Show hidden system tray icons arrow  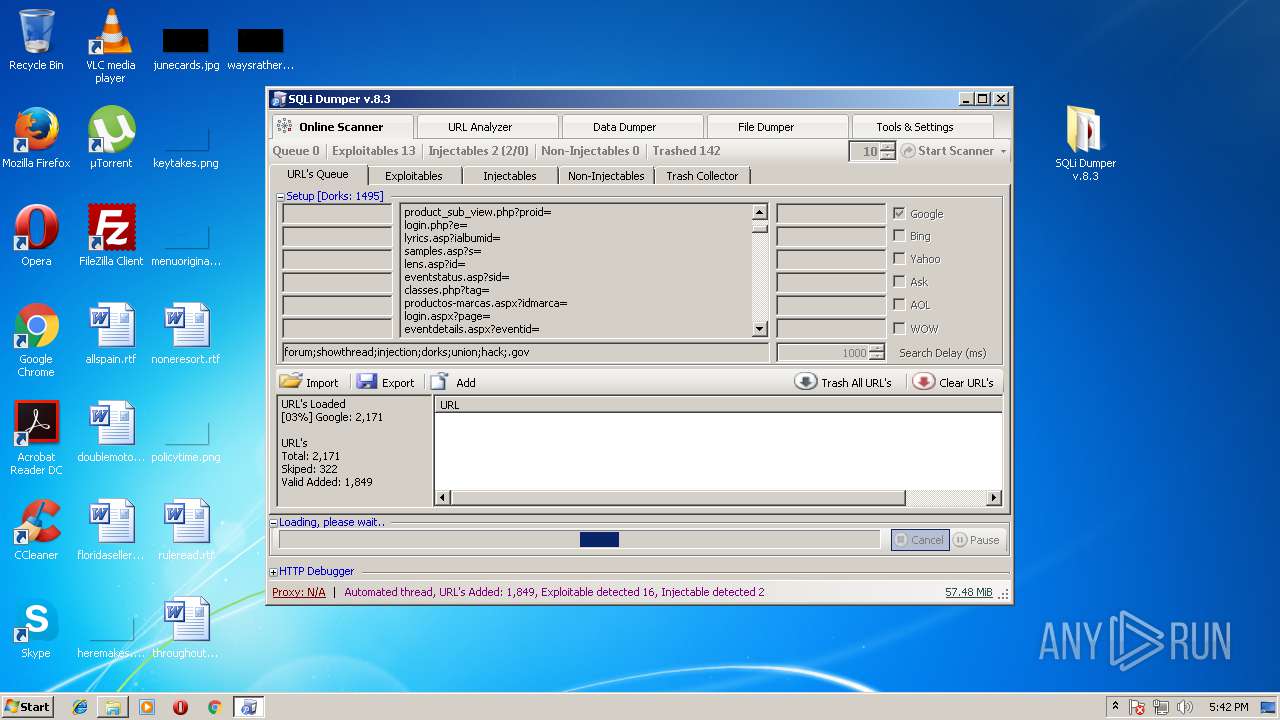click(x=1115, y=707)
